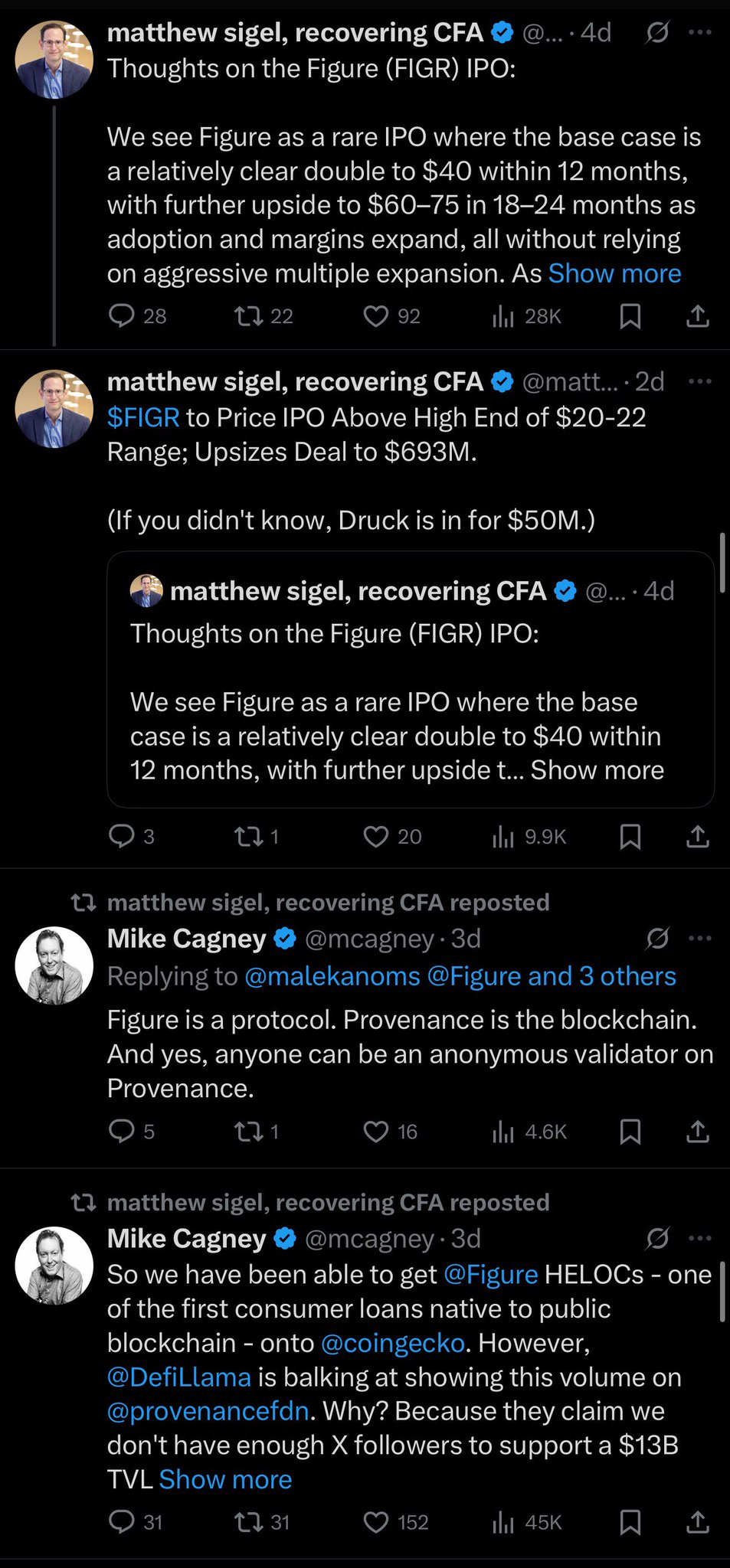Open more options on $FIGR pricing post
Screen dimensions: 730x1568
[x=700, y=381]
